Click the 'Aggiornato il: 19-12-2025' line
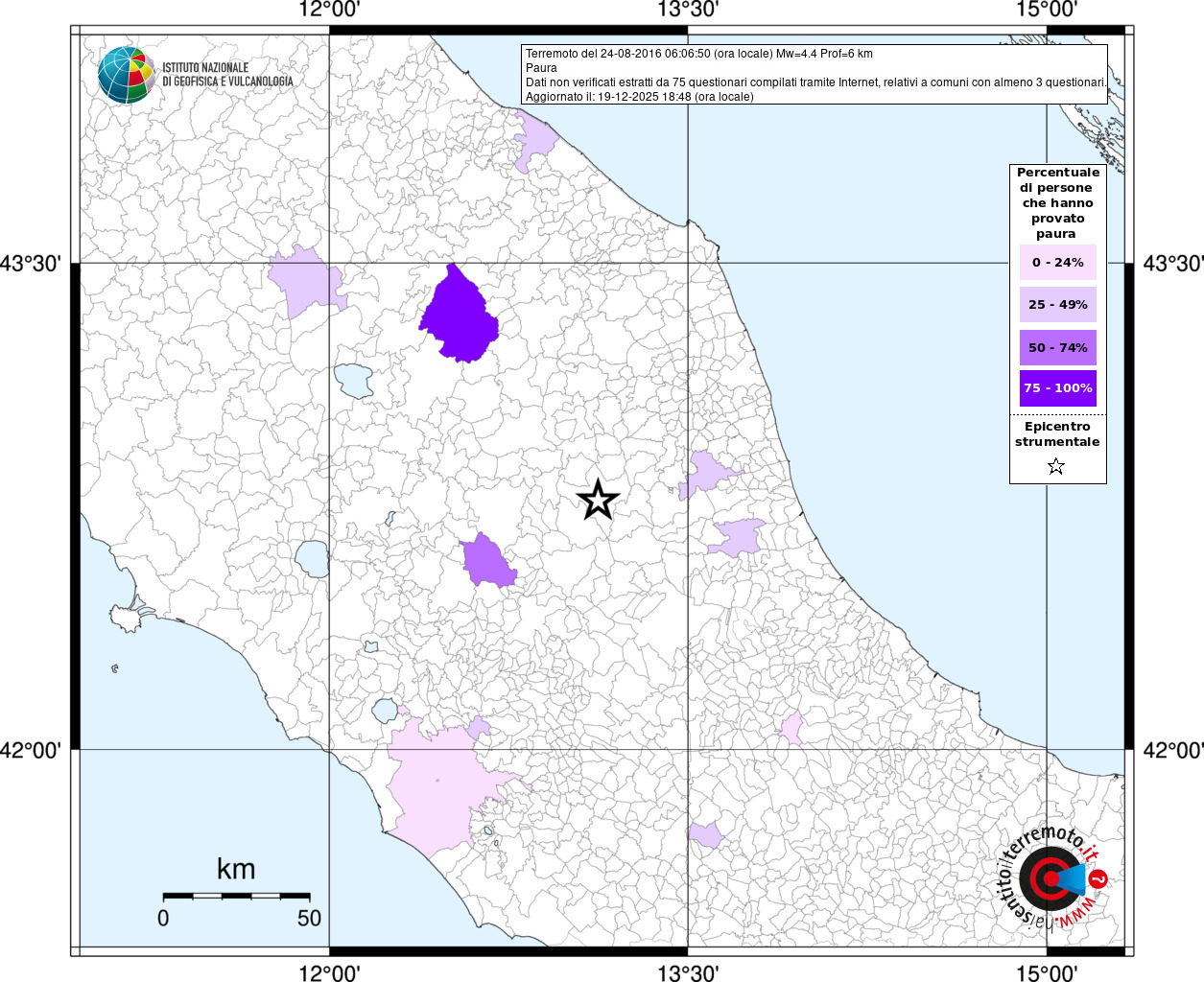This screenshot has height=982, width=1204. click(640, 97)
